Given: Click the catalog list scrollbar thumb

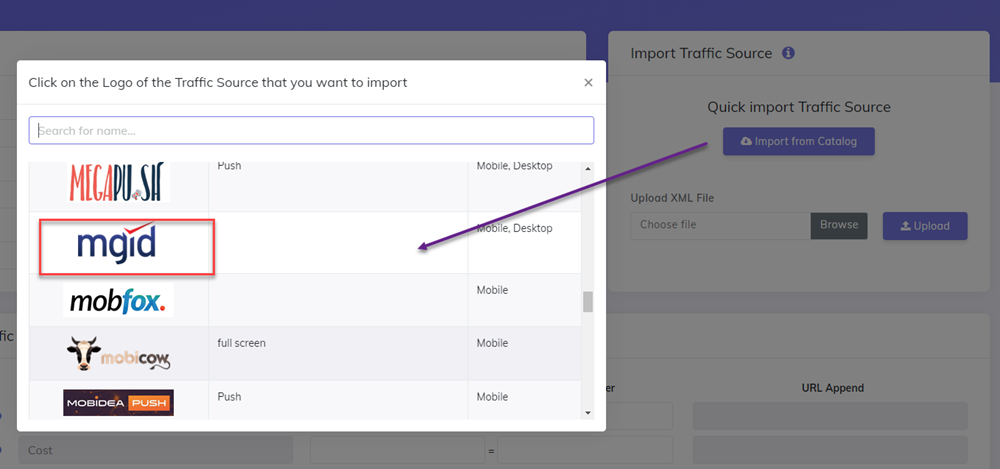Looking at the screenshot, I should tap(587, 302).
